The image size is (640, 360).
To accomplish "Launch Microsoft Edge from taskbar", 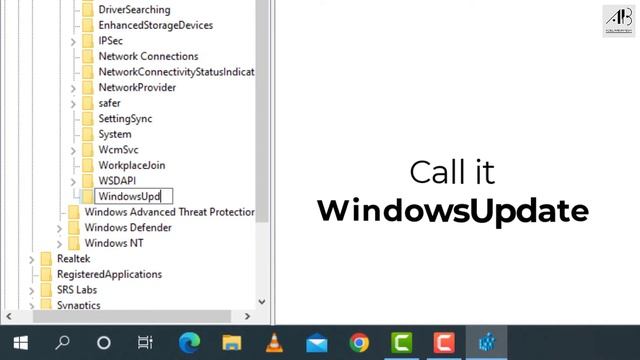I will coord(189,342).
